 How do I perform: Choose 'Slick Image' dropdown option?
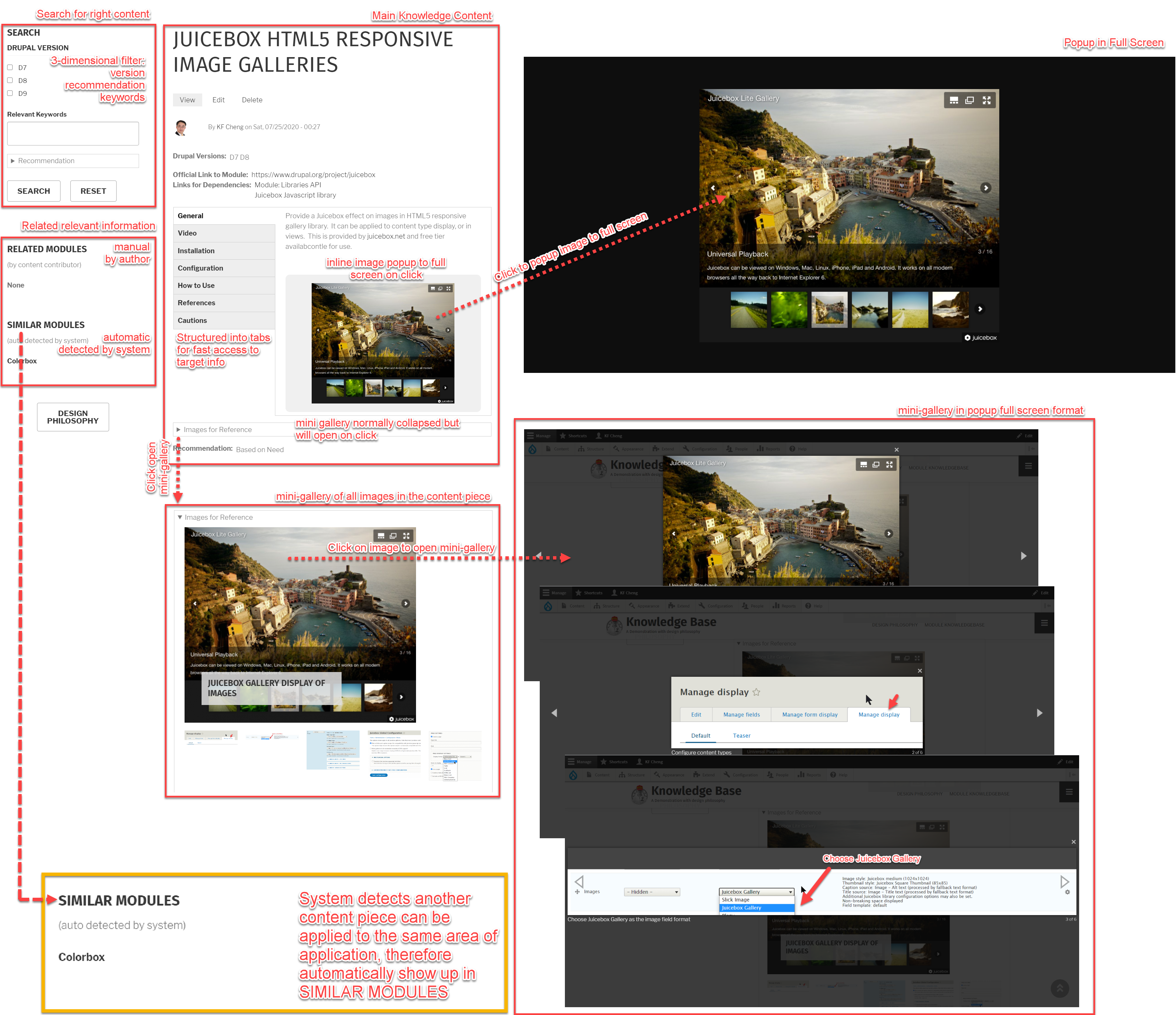pos(757,900)
